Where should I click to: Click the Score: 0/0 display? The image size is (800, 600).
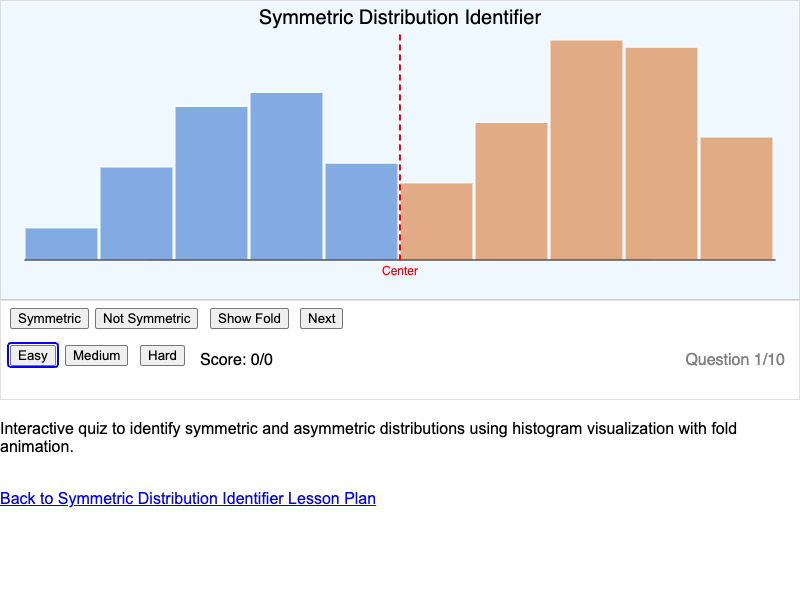pyautogui.click(x=236, y=359)
